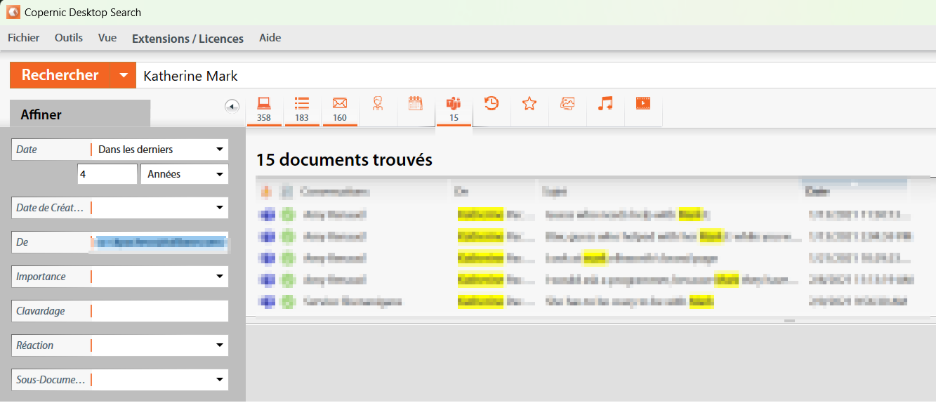Filter to videos with the film icon
Viewport: 936px width, 402px height.
643,103
